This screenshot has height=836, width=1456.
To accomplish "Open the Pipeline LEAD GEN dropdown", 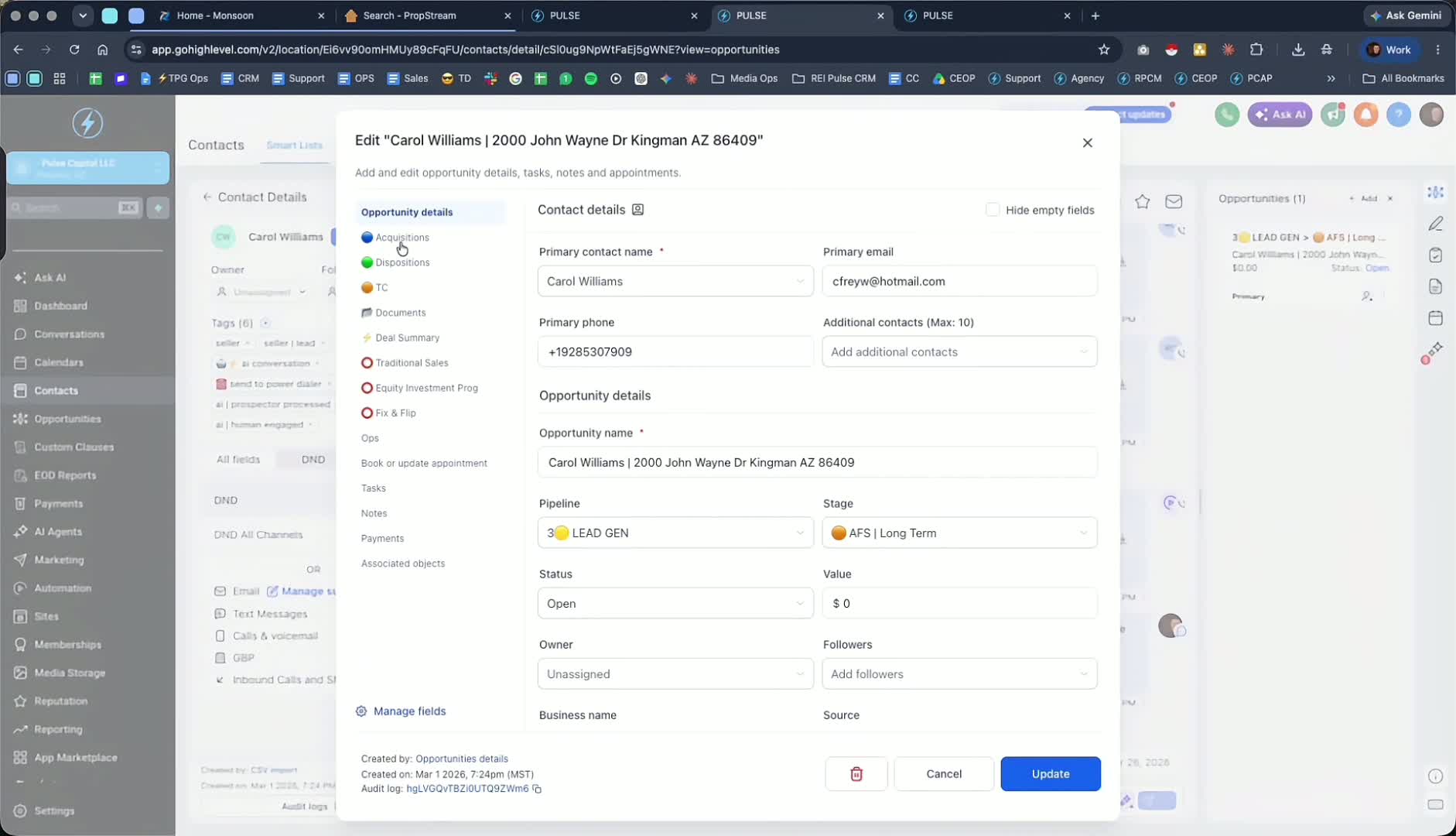I will coord(675,533).
